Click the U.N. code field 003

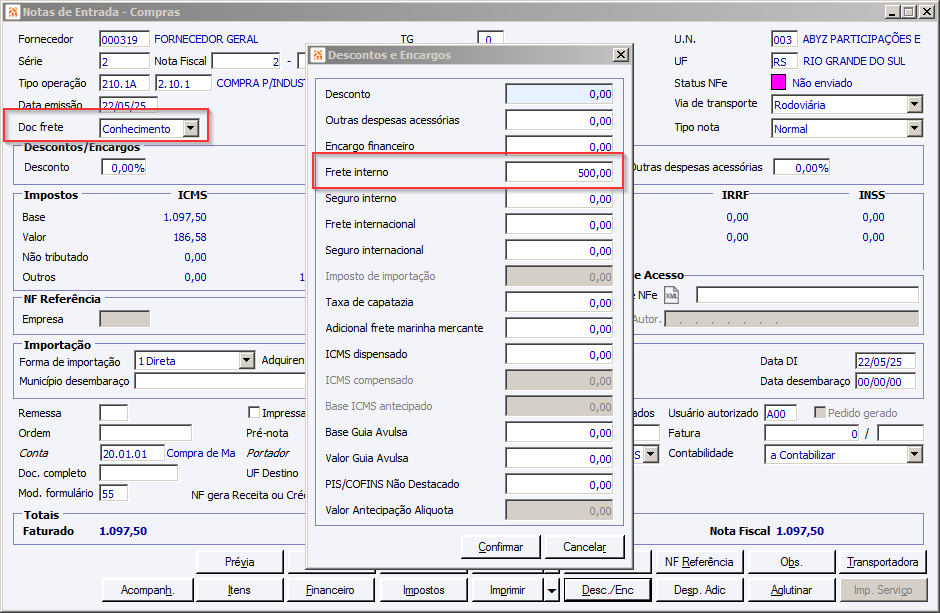(x=784, y=40)
